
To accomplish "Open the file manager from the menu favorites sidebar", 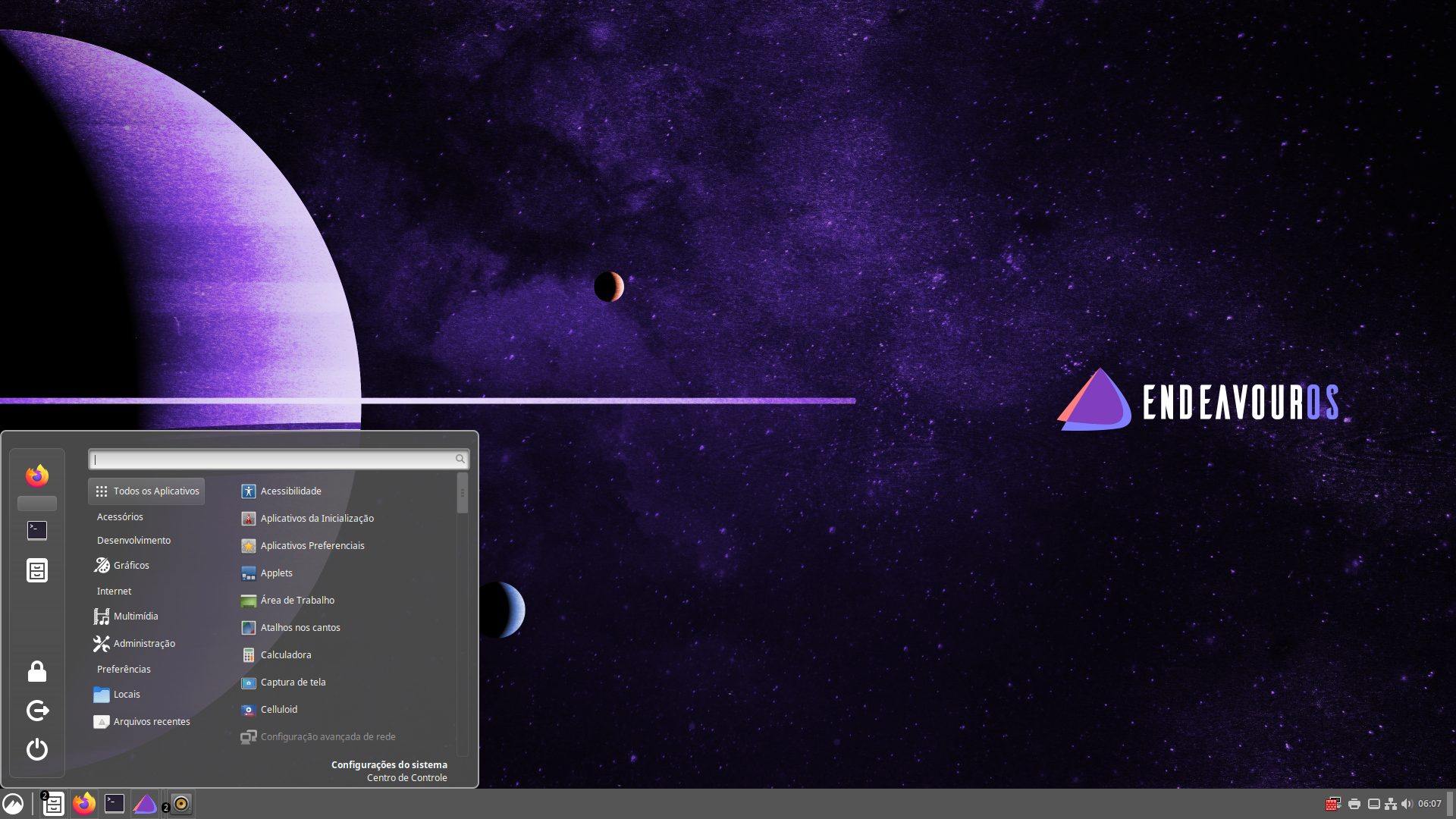I will click(37, 570).
